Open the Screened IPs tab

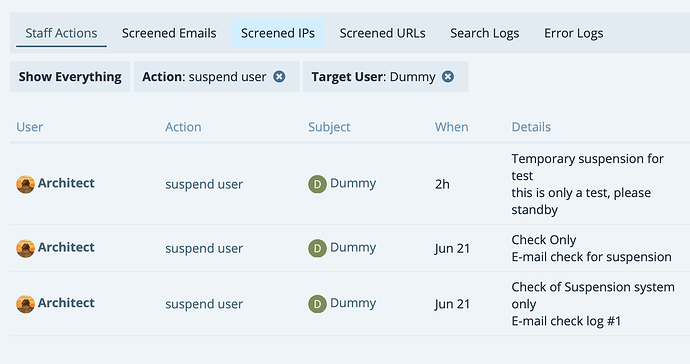[x=278, y=33]
